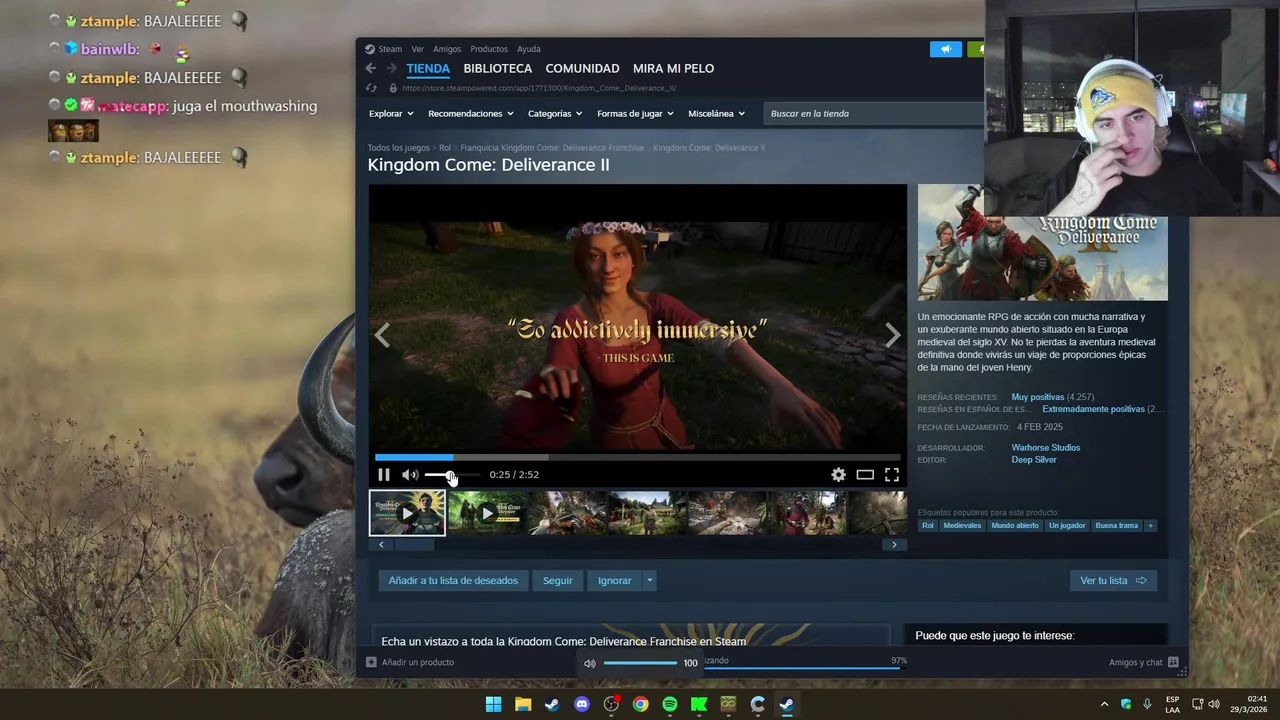Viewport: 1280px width, 720px height.
Task: Pause the Kingdom Come trailer video
Action: tap(384, 475)
